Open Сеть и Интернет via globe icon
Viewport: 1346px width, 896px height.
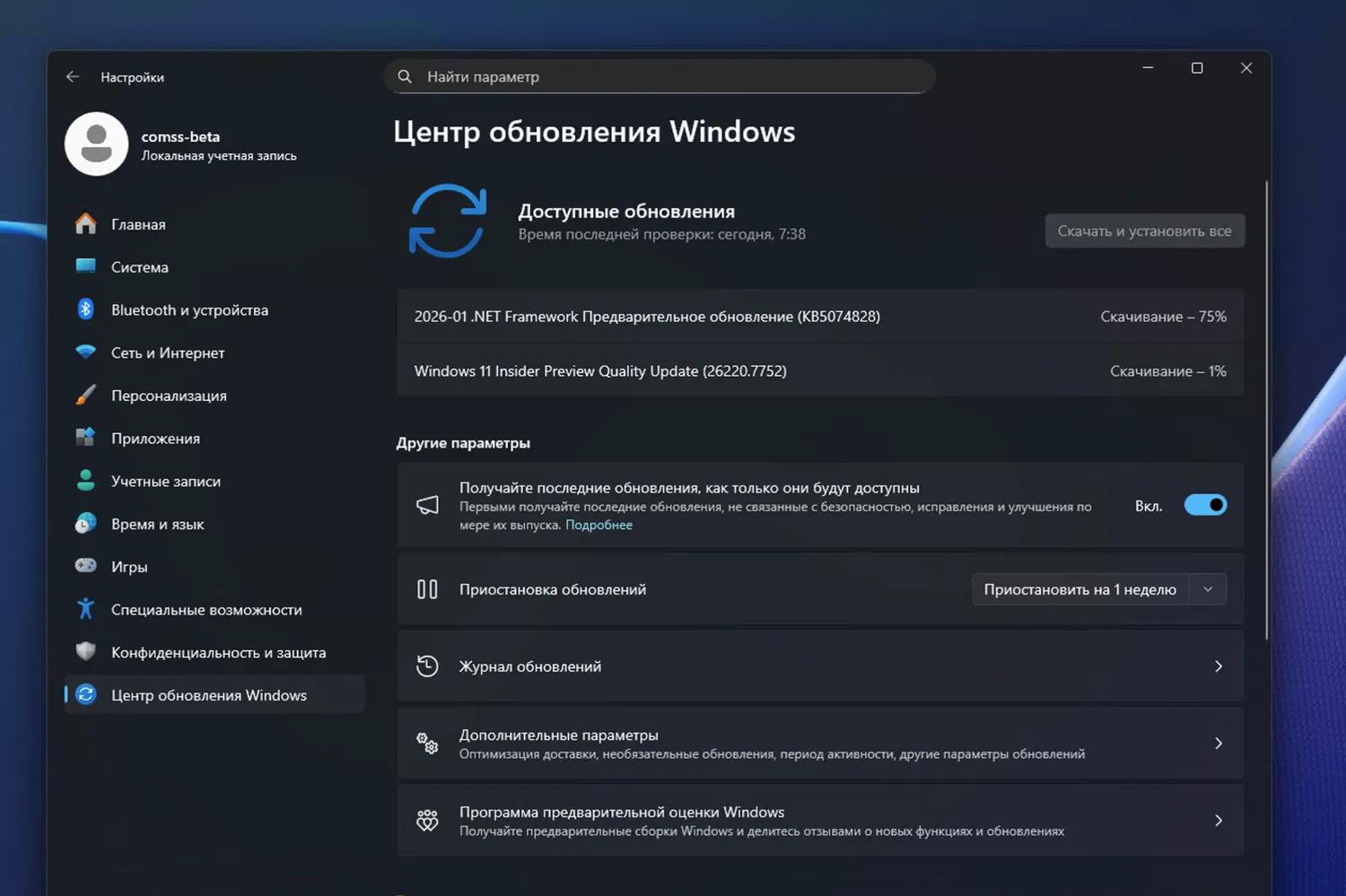click(x=86, y=352)
